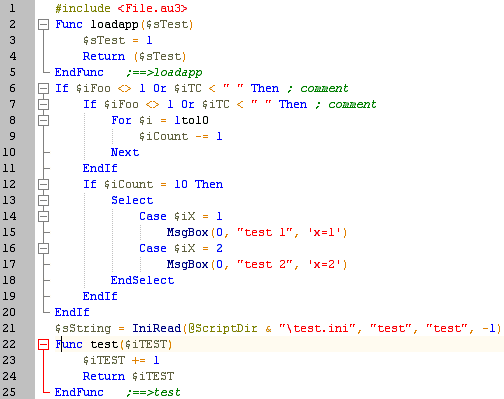Click the <File.au3> include text
Viewport: 504px width, 399px height.
153,8
